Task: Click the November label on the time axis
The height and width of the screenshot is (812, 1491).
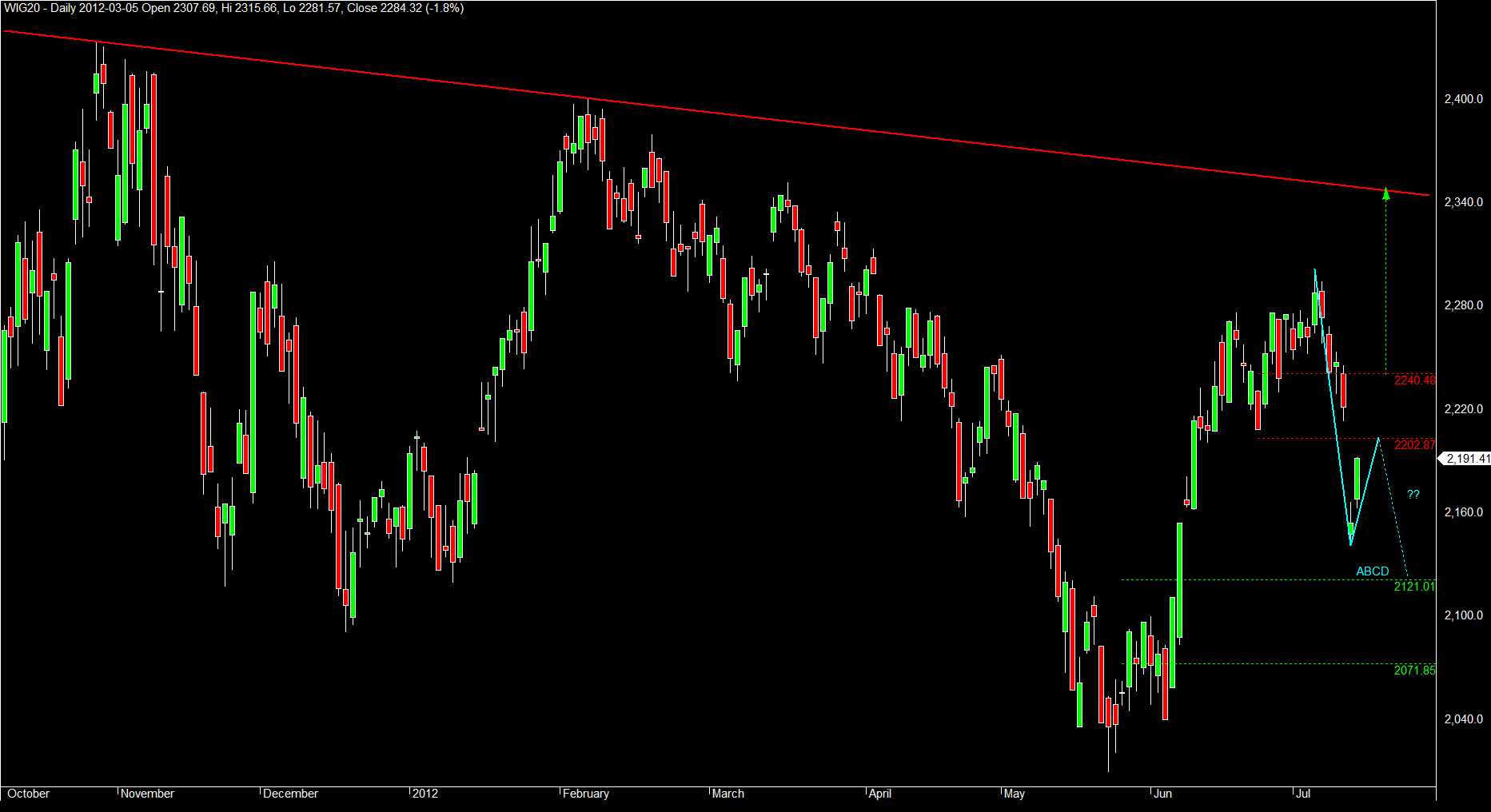Action: click(x=147, y=794)
